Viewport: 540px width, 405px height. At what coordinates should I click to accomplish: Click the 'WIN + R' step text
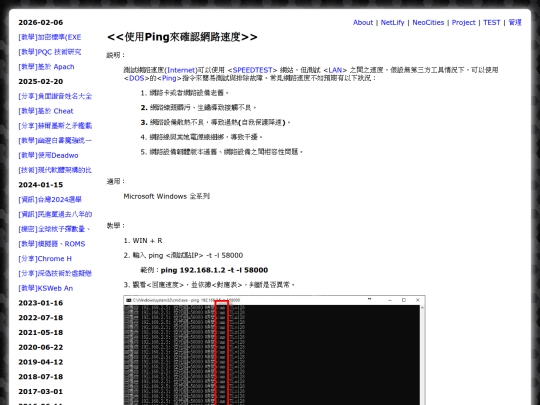tap(147, 241)
